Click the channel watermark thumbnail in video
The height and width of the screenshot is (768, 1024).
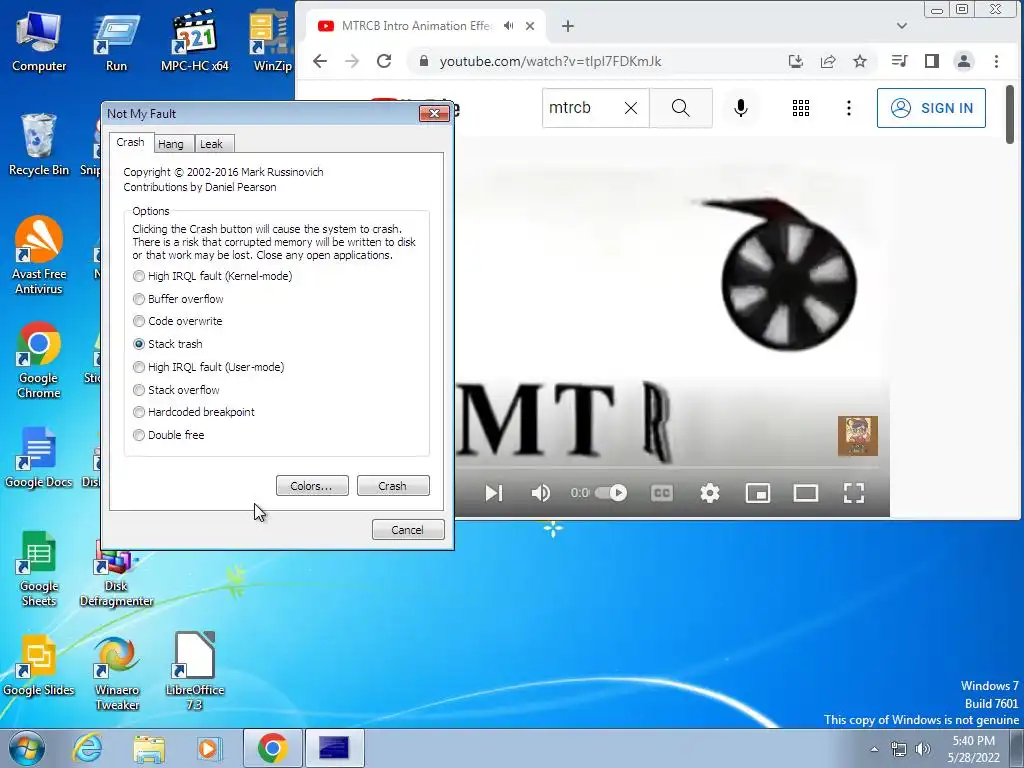857,436
